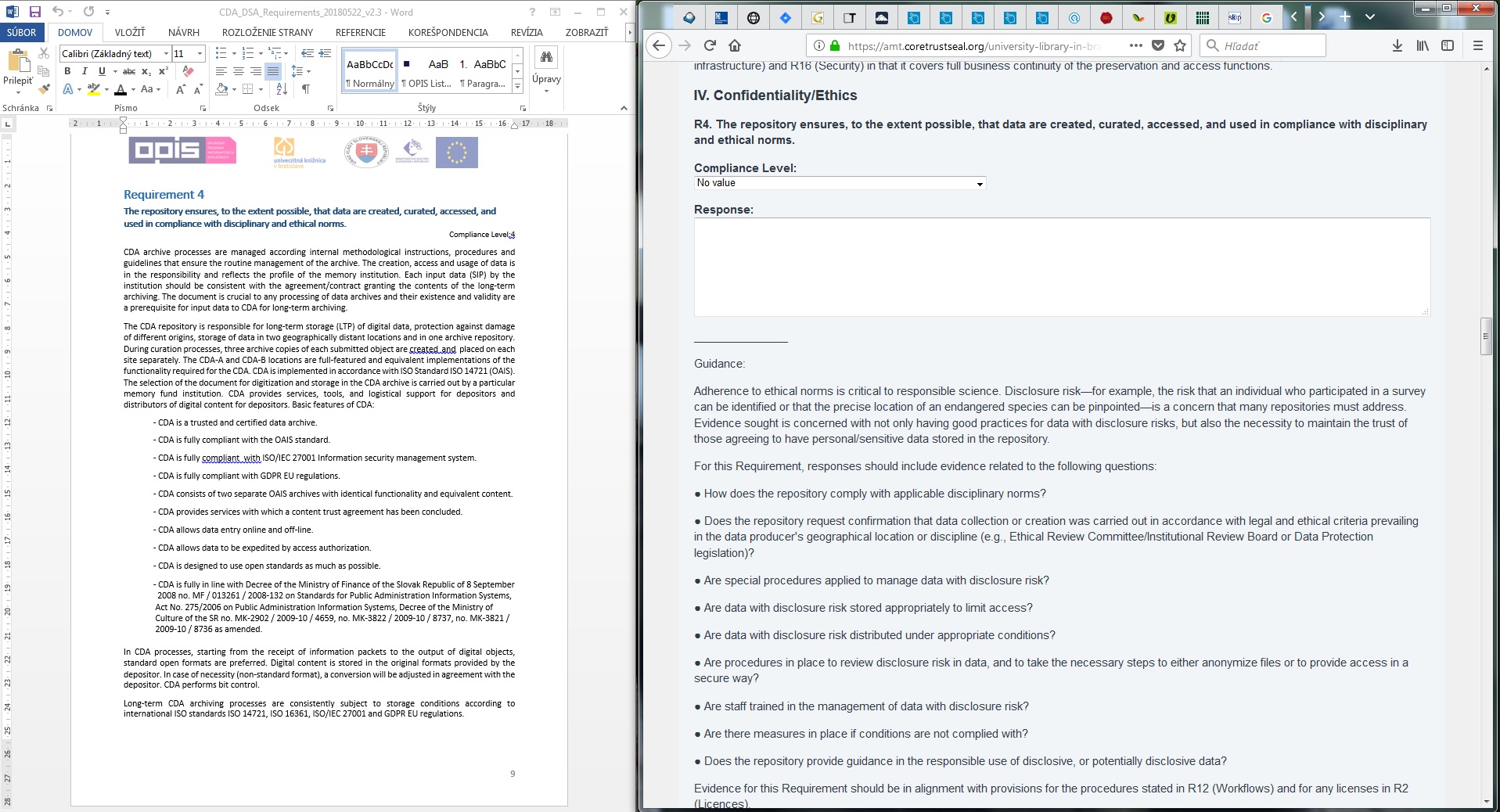This screenshot has height=812, width=1500.
Task: Apply paragraph shading with paint bucket
Action: (x=222, y=89)
